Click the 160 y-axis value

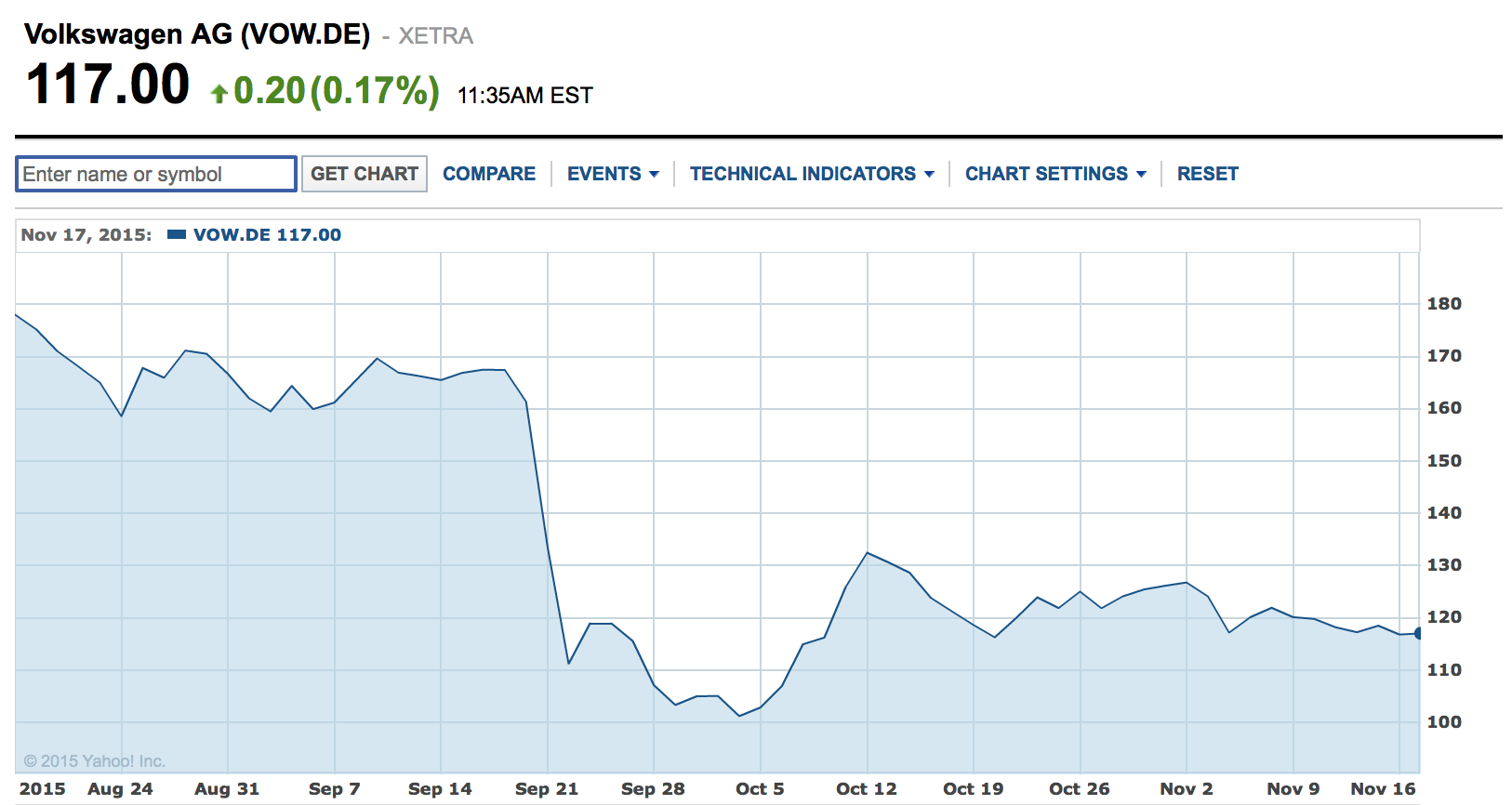coord(1444,408)
